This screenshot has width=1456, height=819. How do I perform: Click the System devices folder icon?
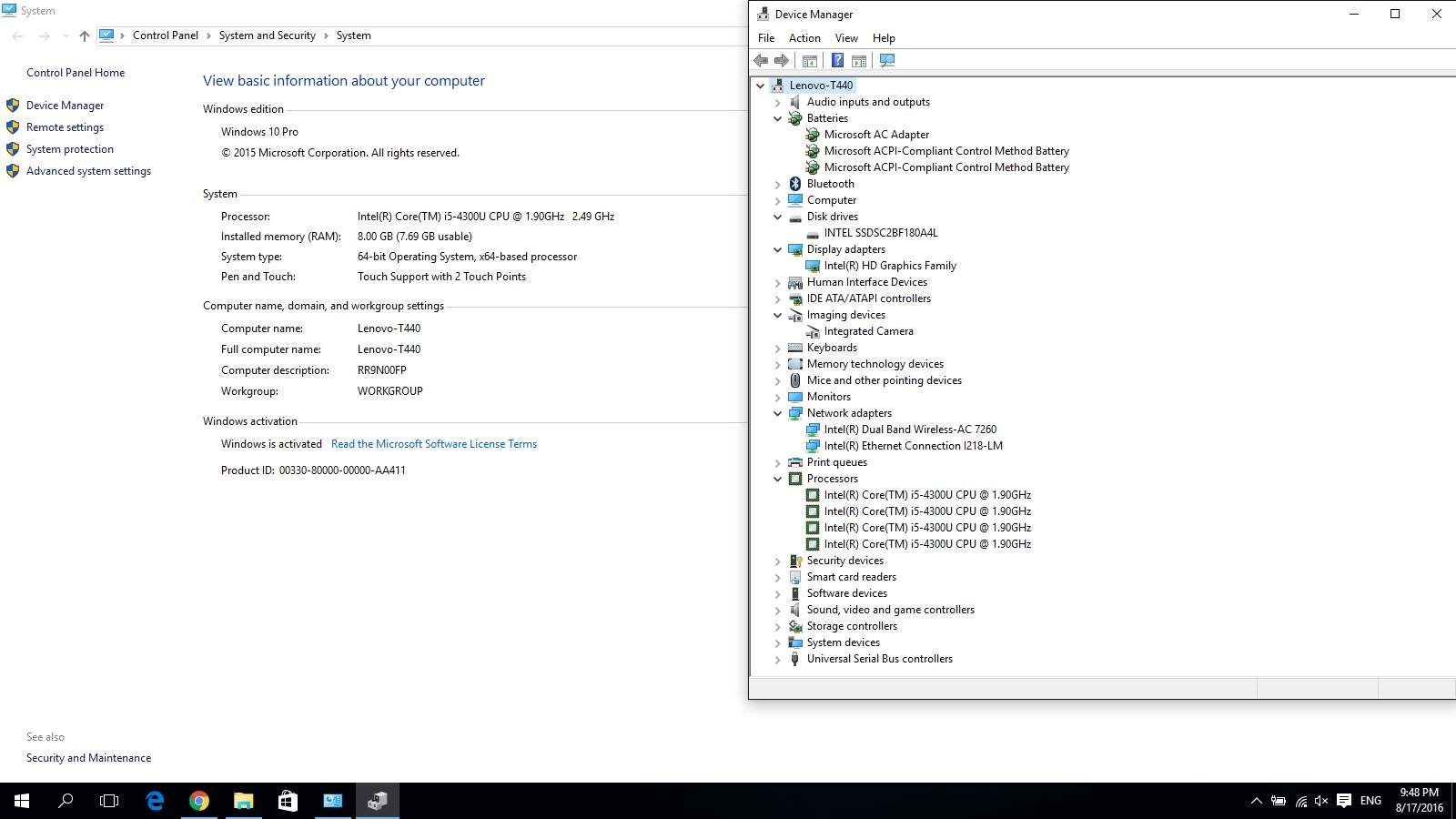point(795,642)
